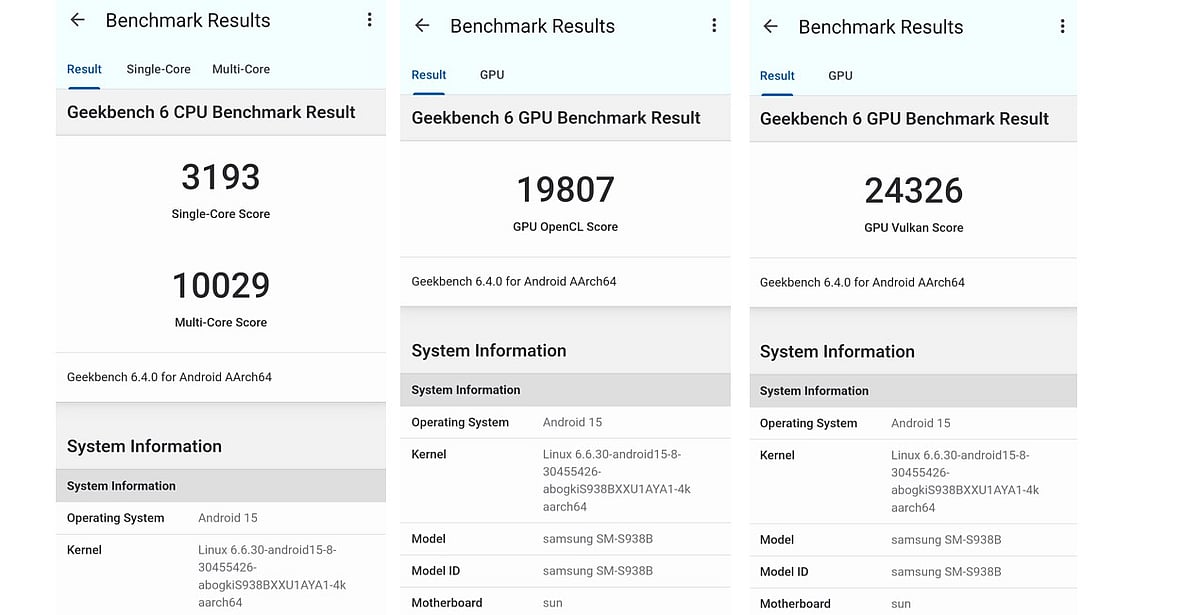
Task: Switch to the Single-Core tab
Action: click(x=158, y=69)
